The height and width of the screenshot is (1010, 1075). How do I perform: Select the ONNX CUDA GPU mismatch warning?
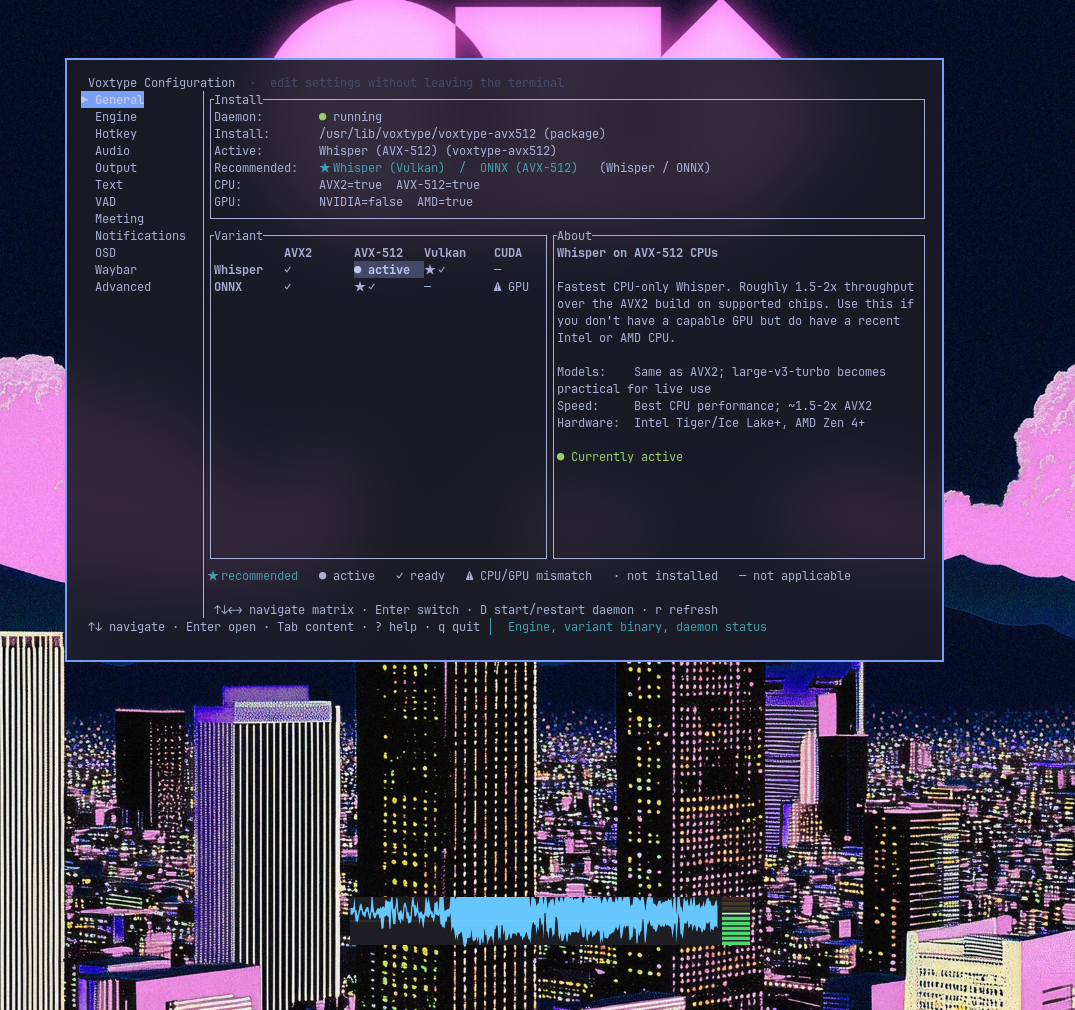511,287
